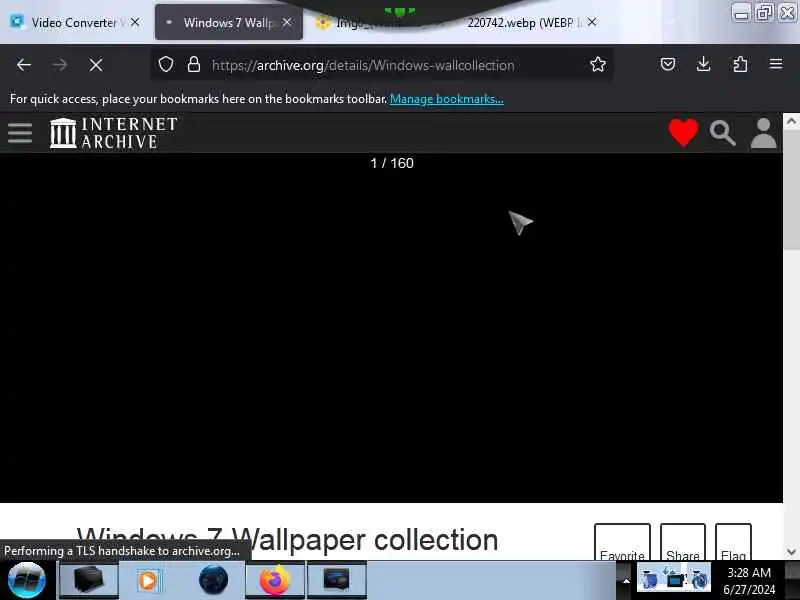This screenshot has height=600, width=800.
Task: Open the monitor taskbar icon beside Firefox
Action: pyautogui.click(x=337, y=580)
